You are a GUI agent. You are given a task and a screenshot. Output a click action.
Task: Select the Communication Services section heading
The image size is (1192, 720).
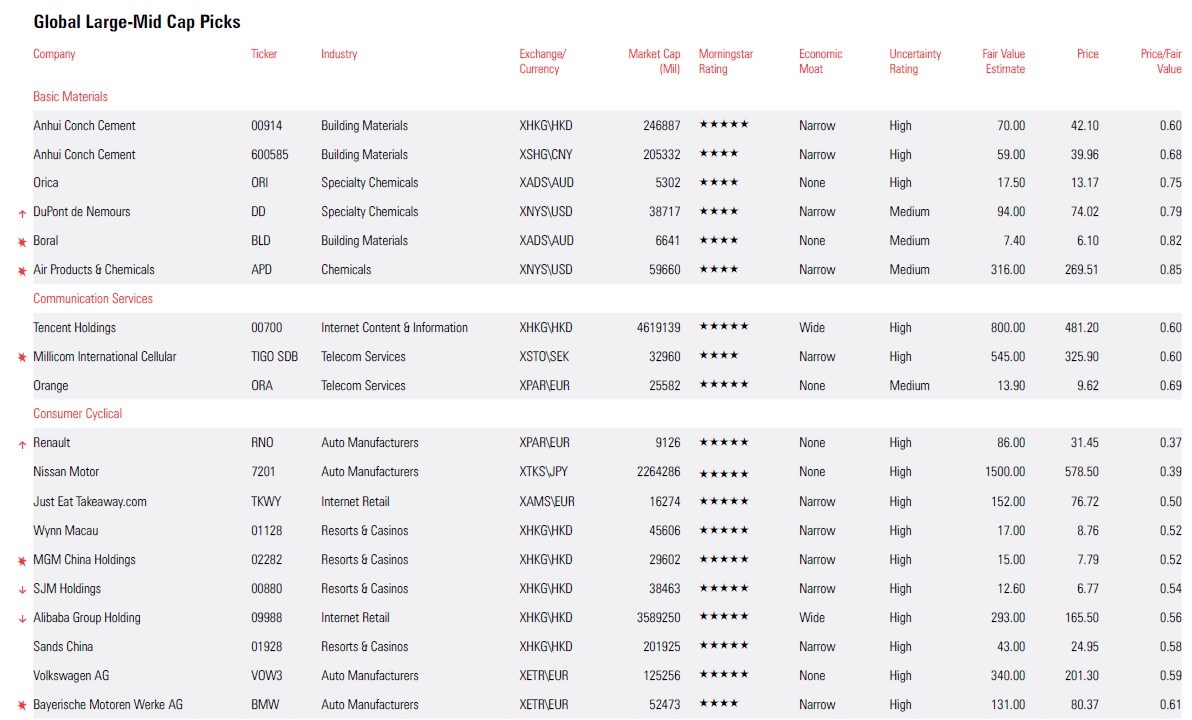[x=93, y=299]
